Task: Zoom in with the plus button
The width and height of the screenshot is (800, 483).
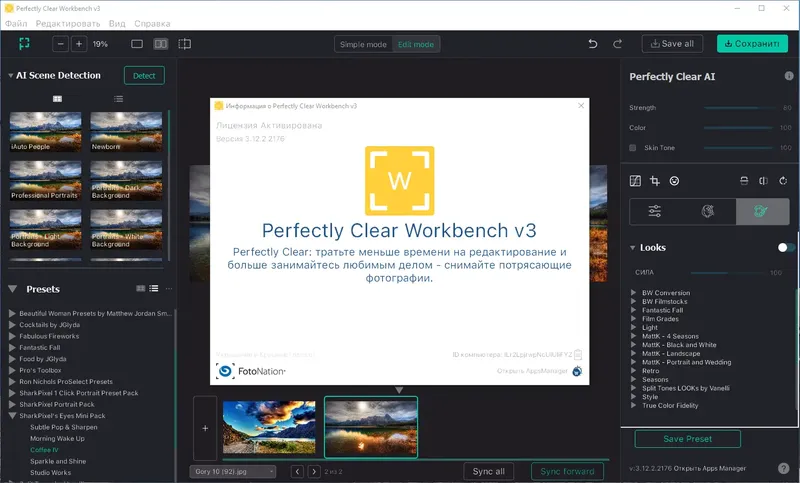Action: [79, 44]
